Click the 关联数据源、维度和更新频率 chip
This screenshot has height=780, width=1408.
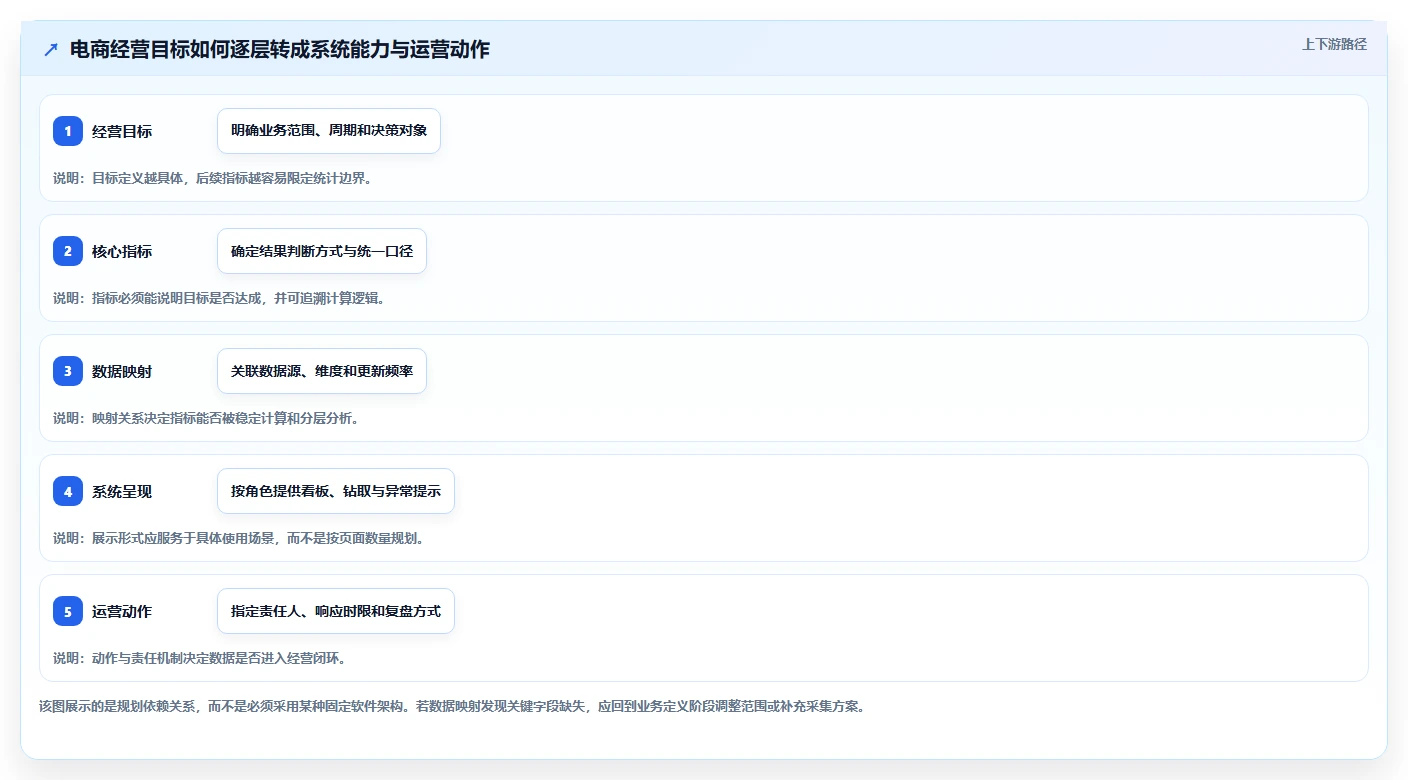(x=322, y=371)
